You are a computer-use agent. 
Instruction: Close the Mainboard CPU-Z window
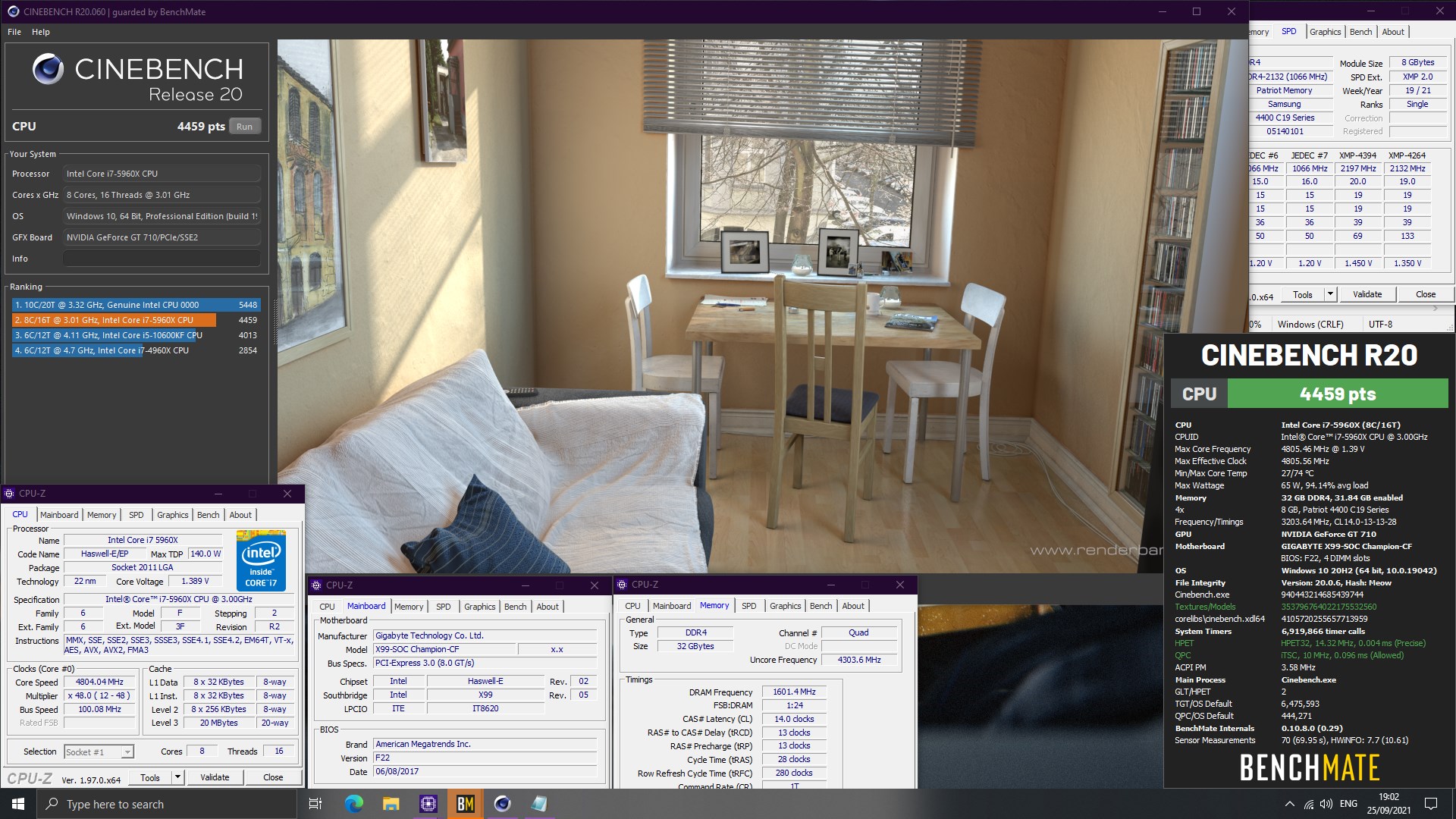point(595,585)
